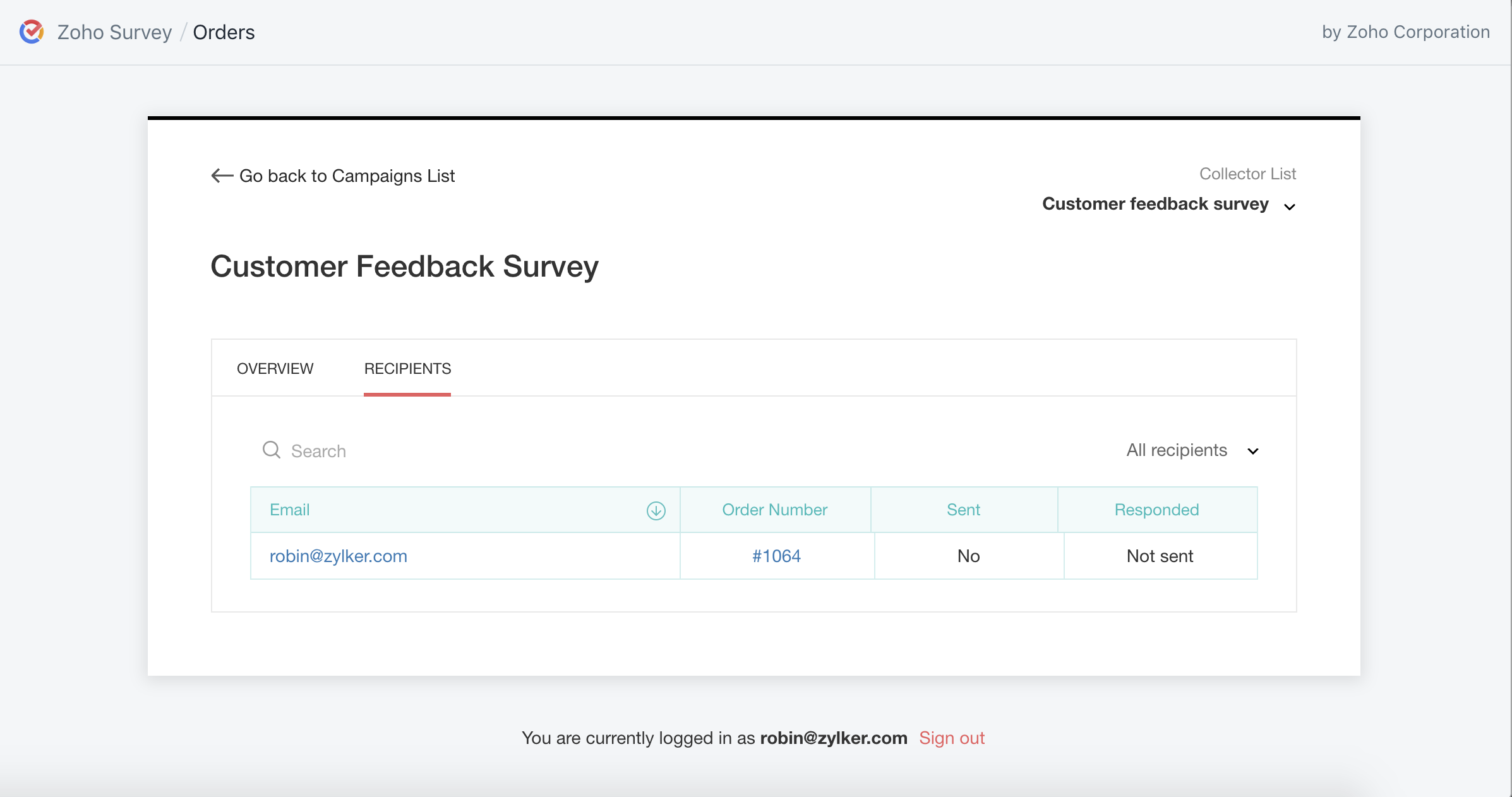Select the RECIPIENTS tab
This screenshot has height=797, width=1512.
(x=408, y=368)
